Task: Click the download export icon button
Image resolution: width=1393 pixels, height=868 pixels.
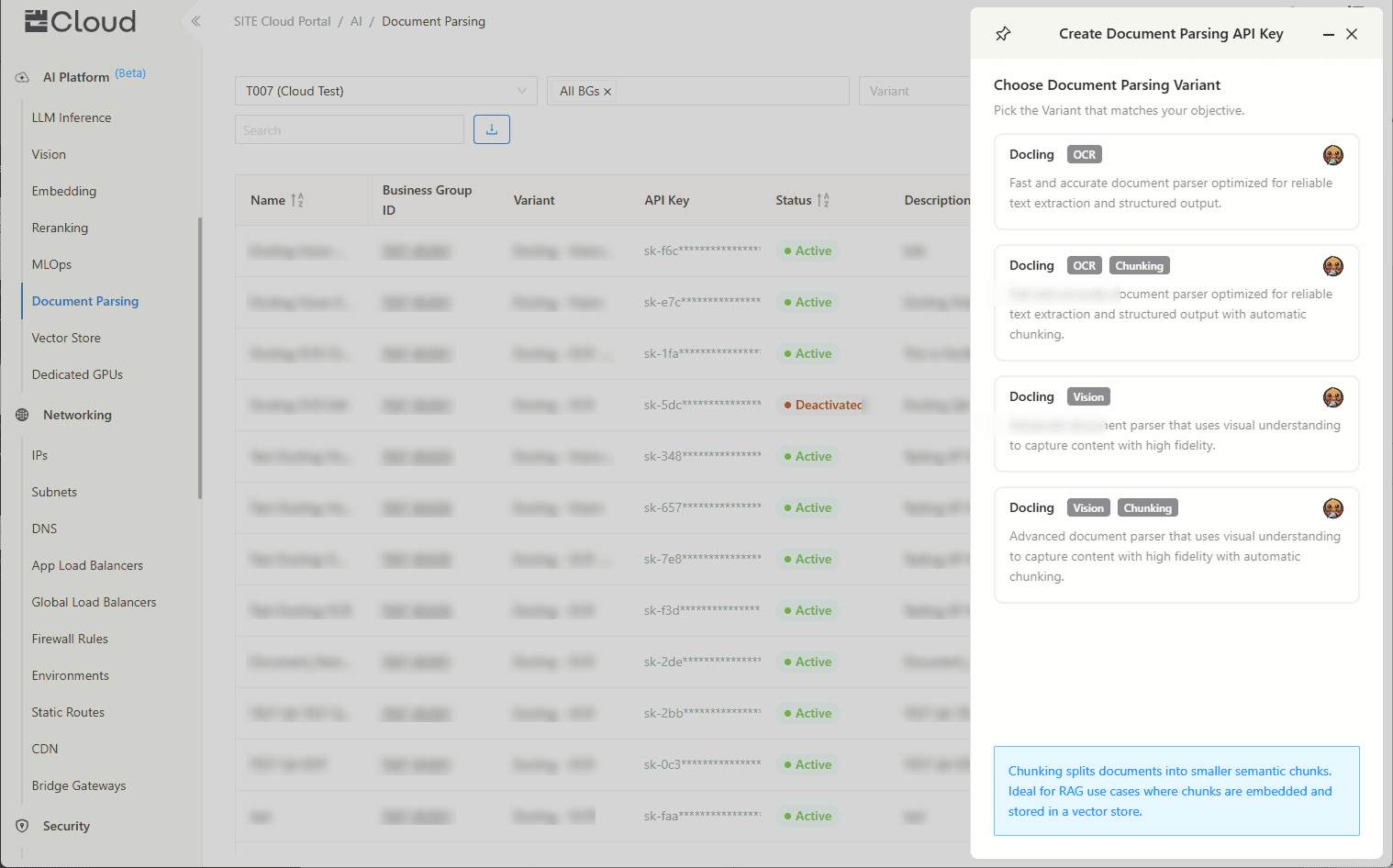Action: (x=492, y=129)
